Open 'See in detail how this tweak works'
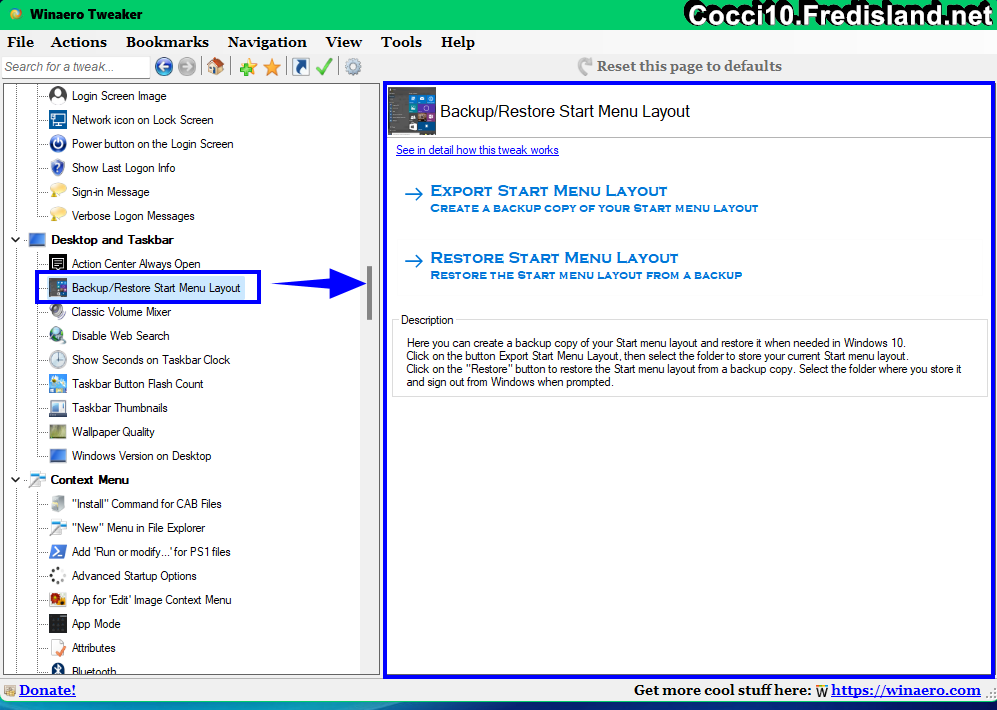This screenshot has width=997, height=710. point(478,150)
